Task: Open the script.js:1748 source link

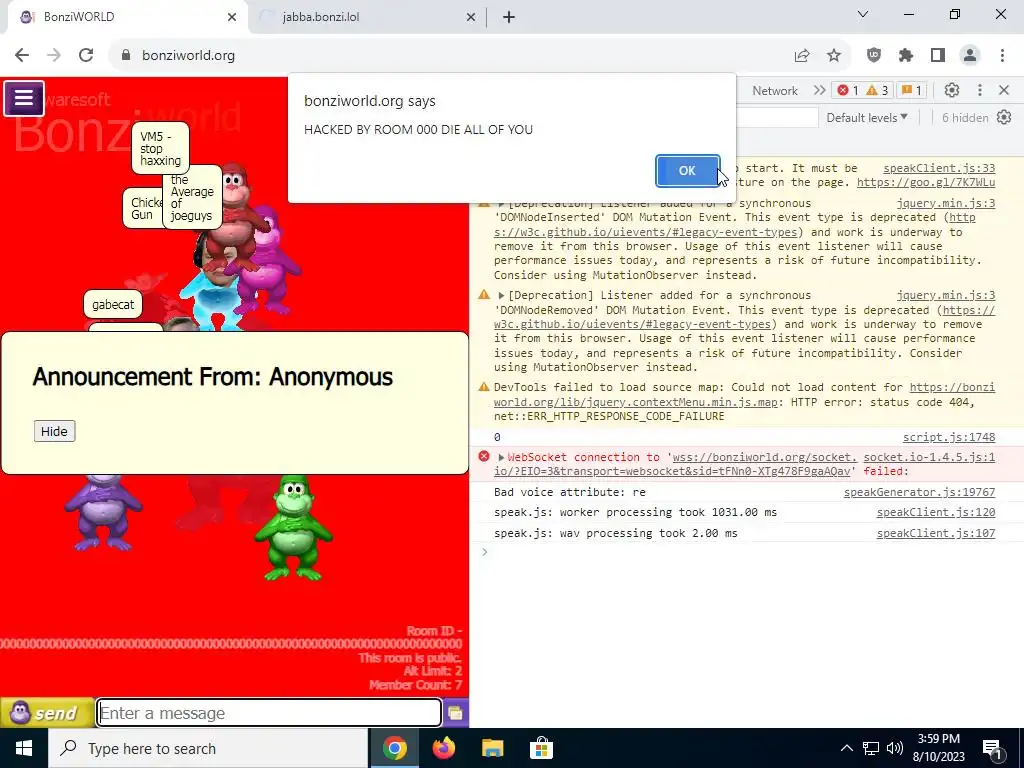Action: [x=949, y=437]
